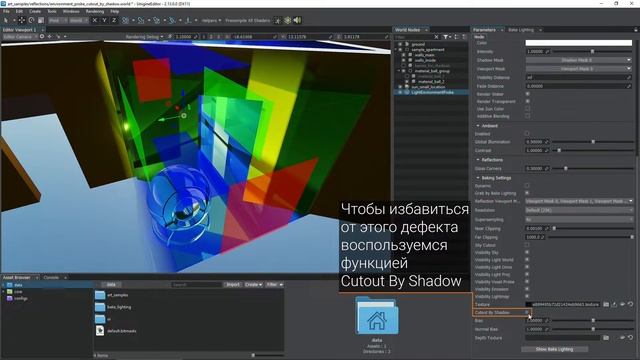The width and height of the screenshot is (640, 360).
Task: Click the white Color swatch
Action: point(578,42)
